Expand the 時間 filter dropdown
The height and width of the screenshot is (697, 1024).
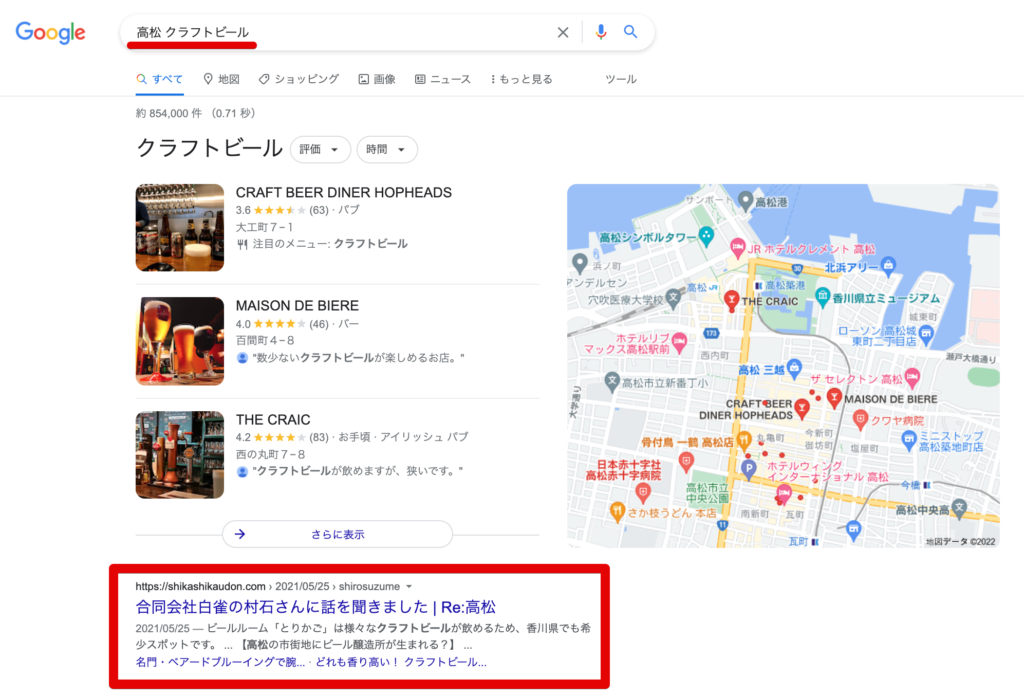(387, 150)
